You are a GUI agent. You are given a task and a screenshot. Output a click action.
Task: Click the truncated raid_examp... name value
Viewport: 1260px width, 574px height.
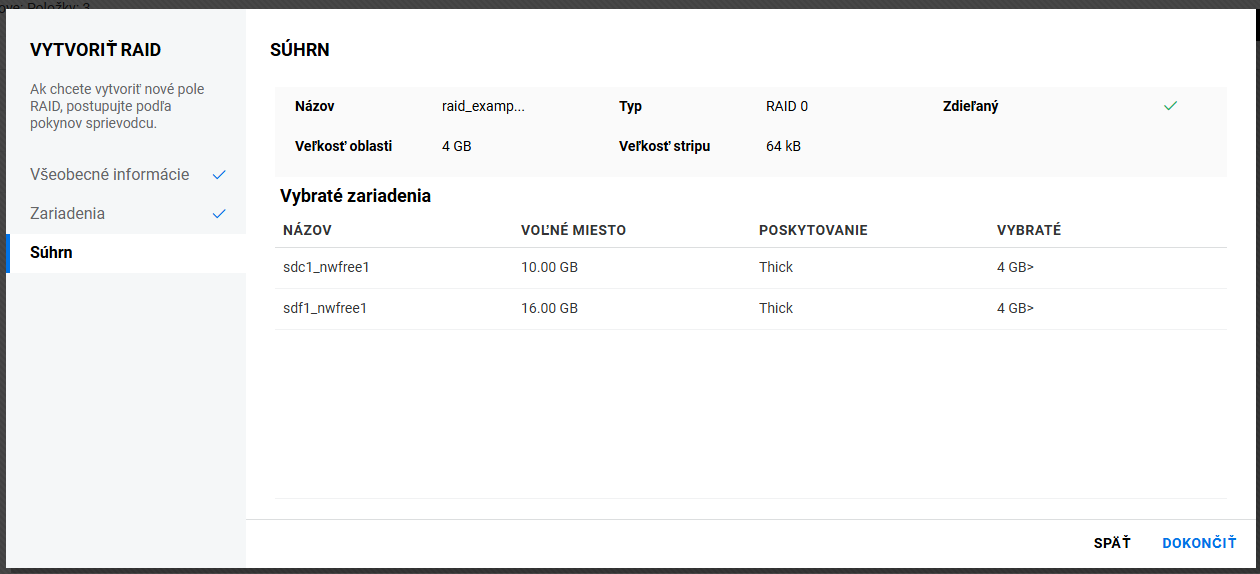[x=483, y=107]
